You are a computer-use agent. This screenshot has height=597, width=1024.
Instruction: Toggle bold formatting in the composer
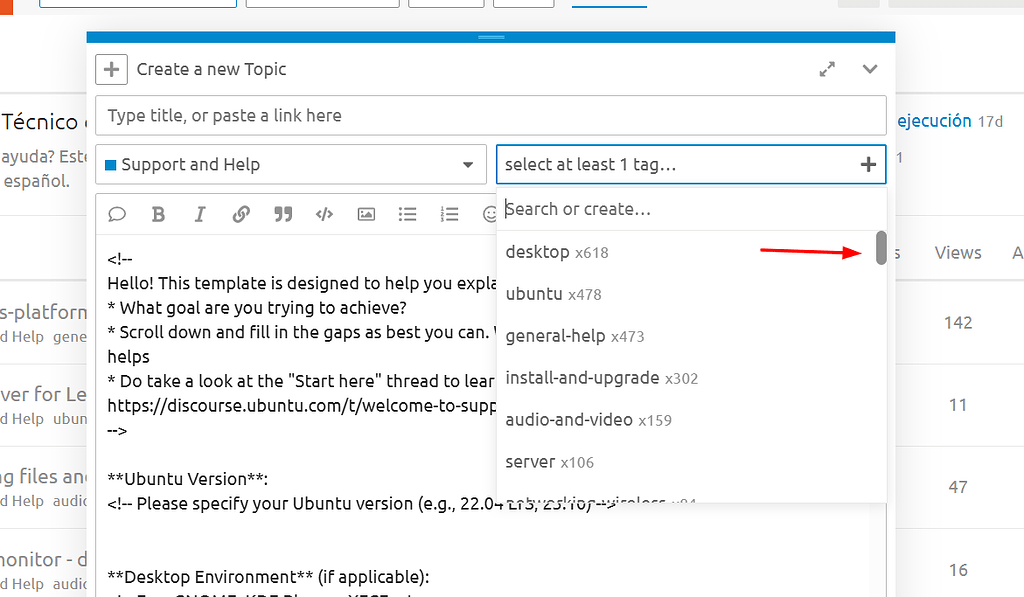tap(158, 213)
